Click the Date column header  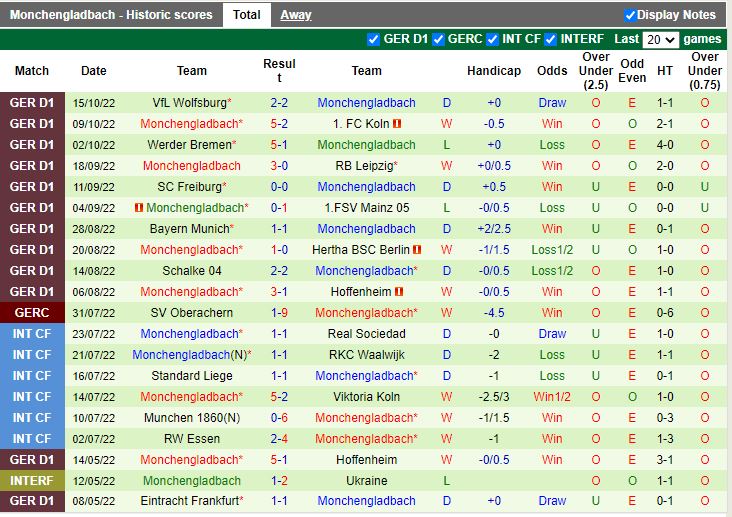[93, 71]
